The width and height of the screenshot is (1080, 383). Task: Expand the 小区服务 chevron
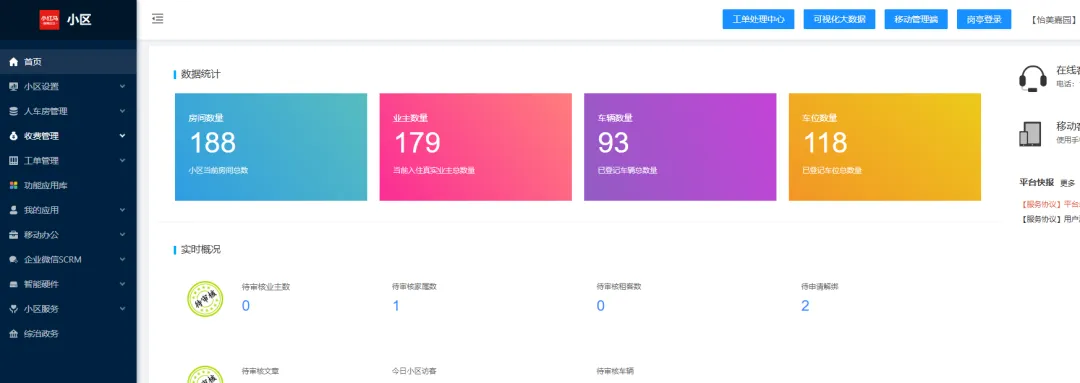pos(123,309)
